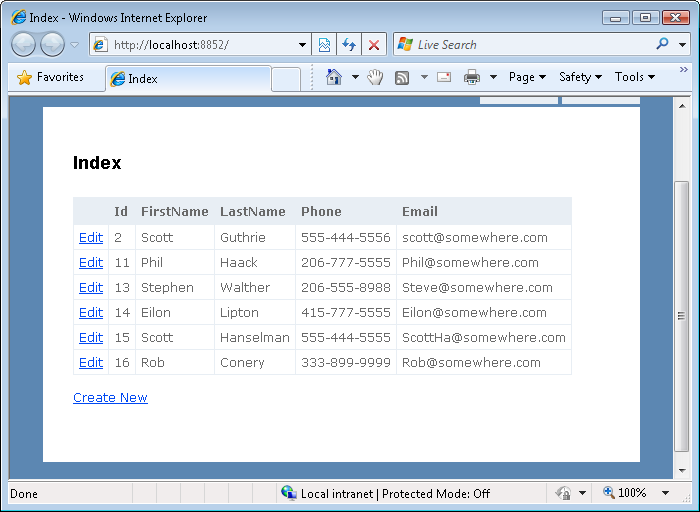The image size is (700, 512).
Task: Go to Home page via house icon
Action: click(334, 77)
